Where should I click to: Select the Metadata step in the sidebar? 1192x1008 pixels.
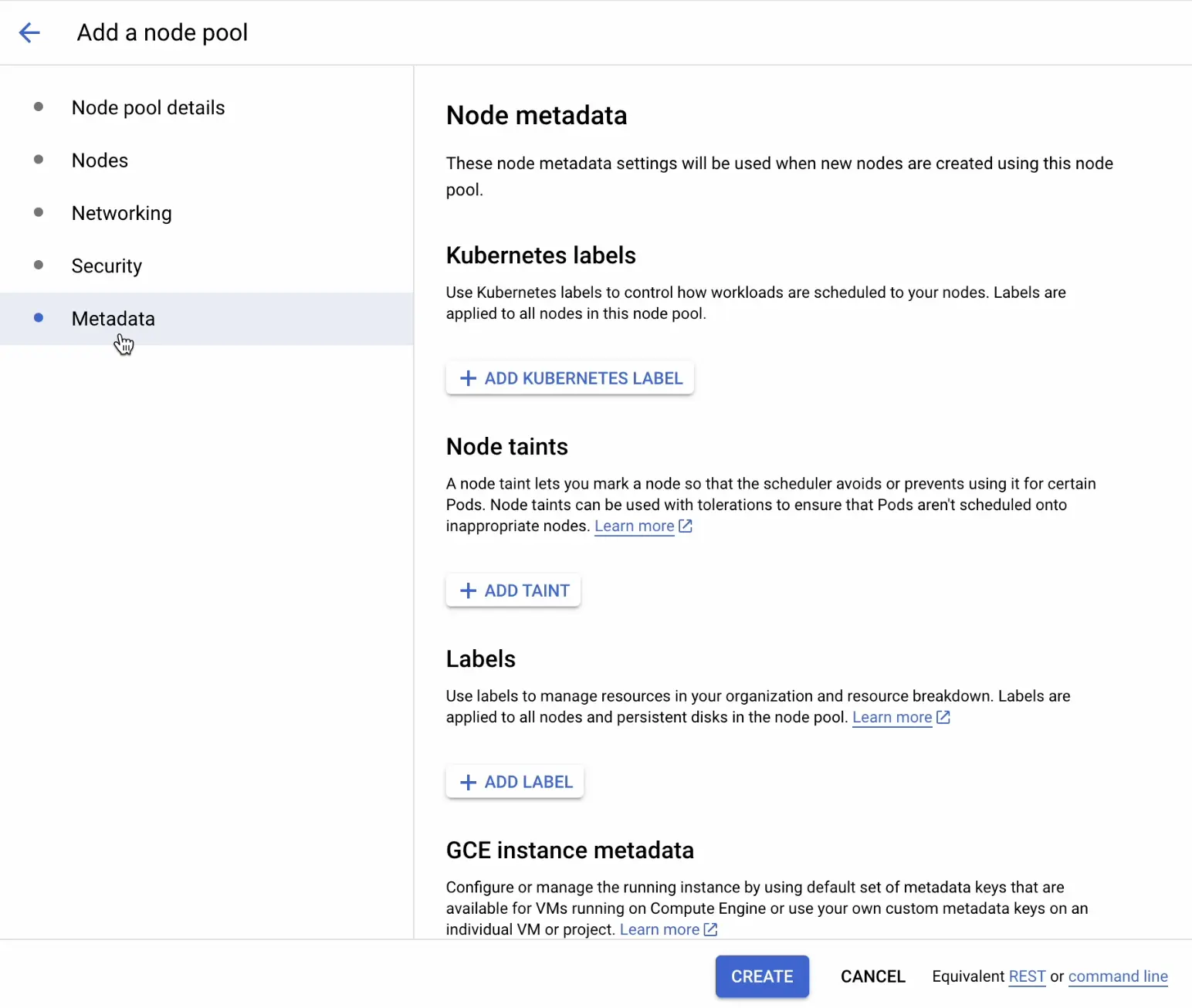pyautogui.click(x=113, y=318)
